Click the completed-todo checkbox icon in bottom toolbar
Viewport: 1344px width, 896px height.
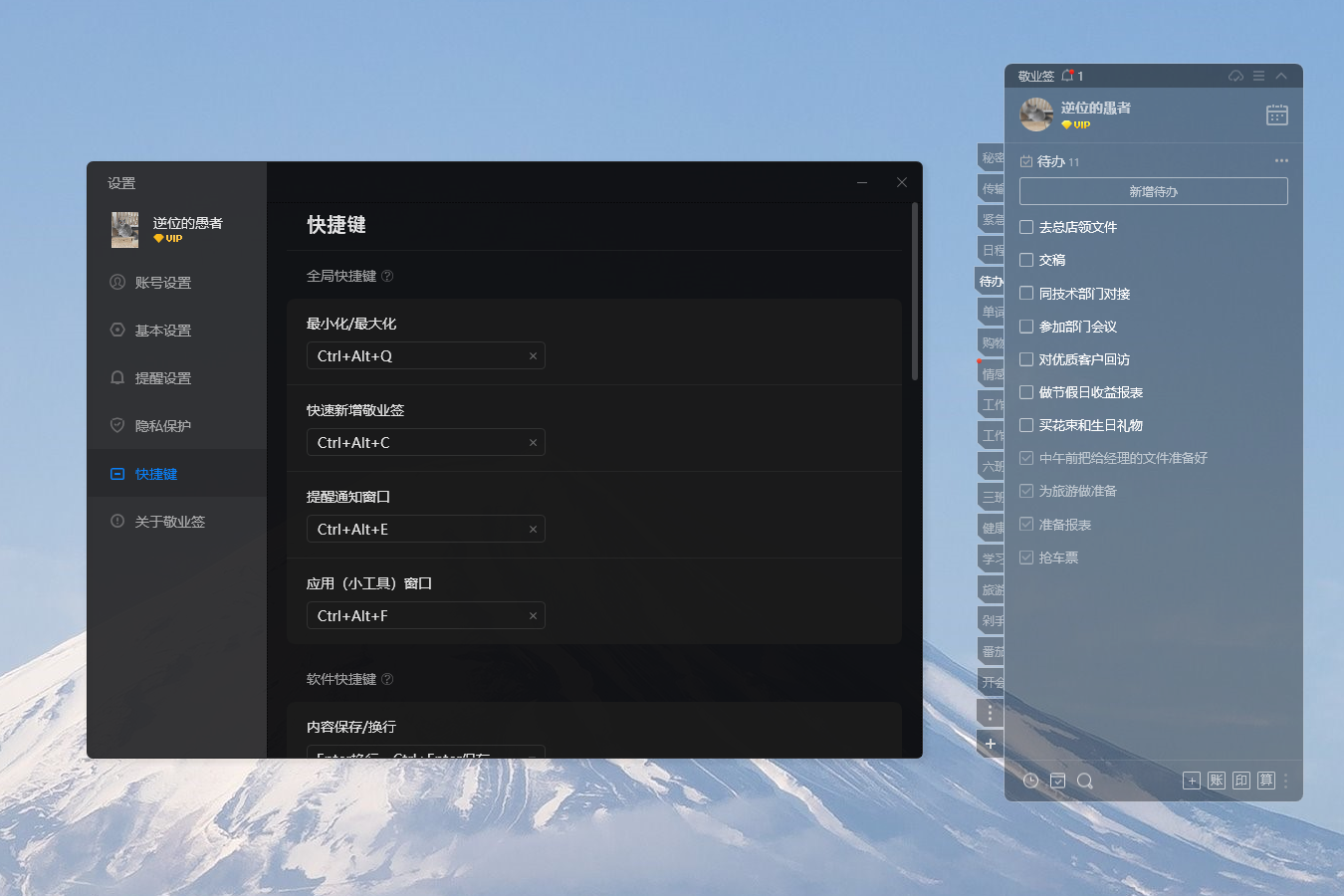click(x=1057, y=781)
